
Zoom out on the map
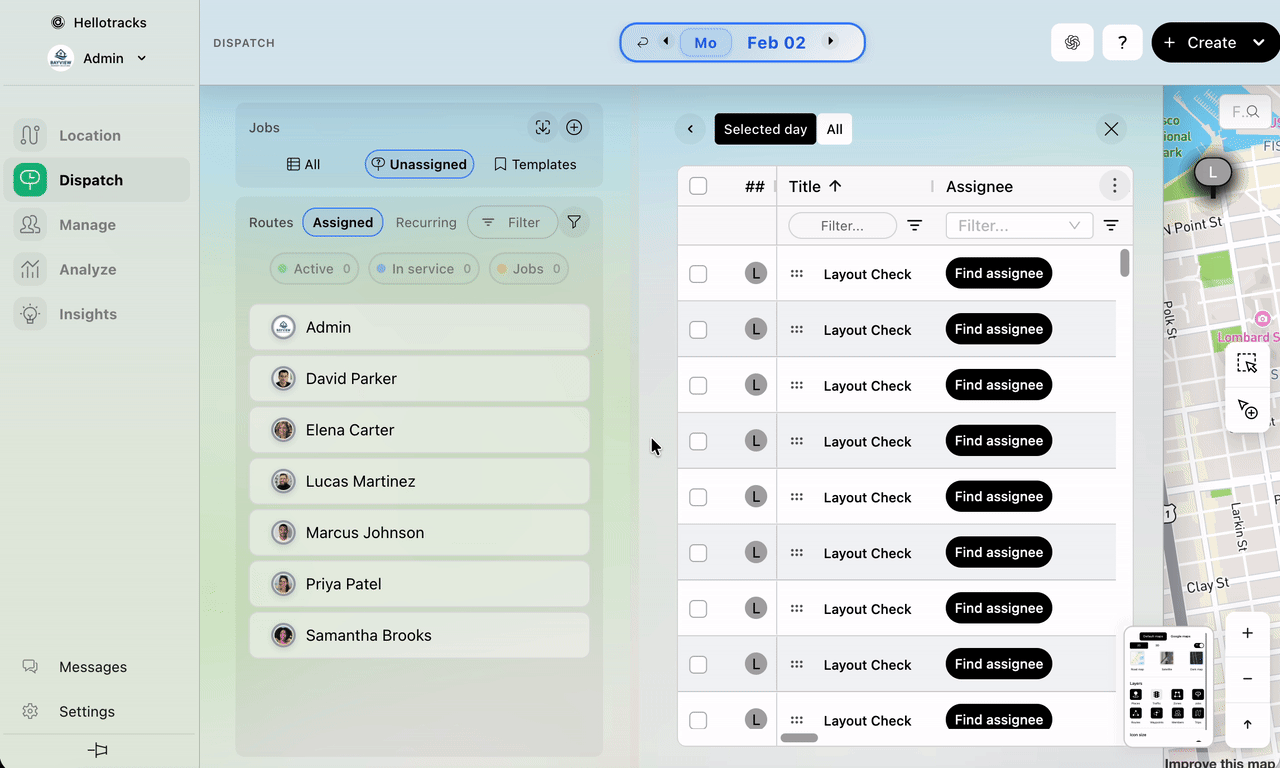[1247, 679]
